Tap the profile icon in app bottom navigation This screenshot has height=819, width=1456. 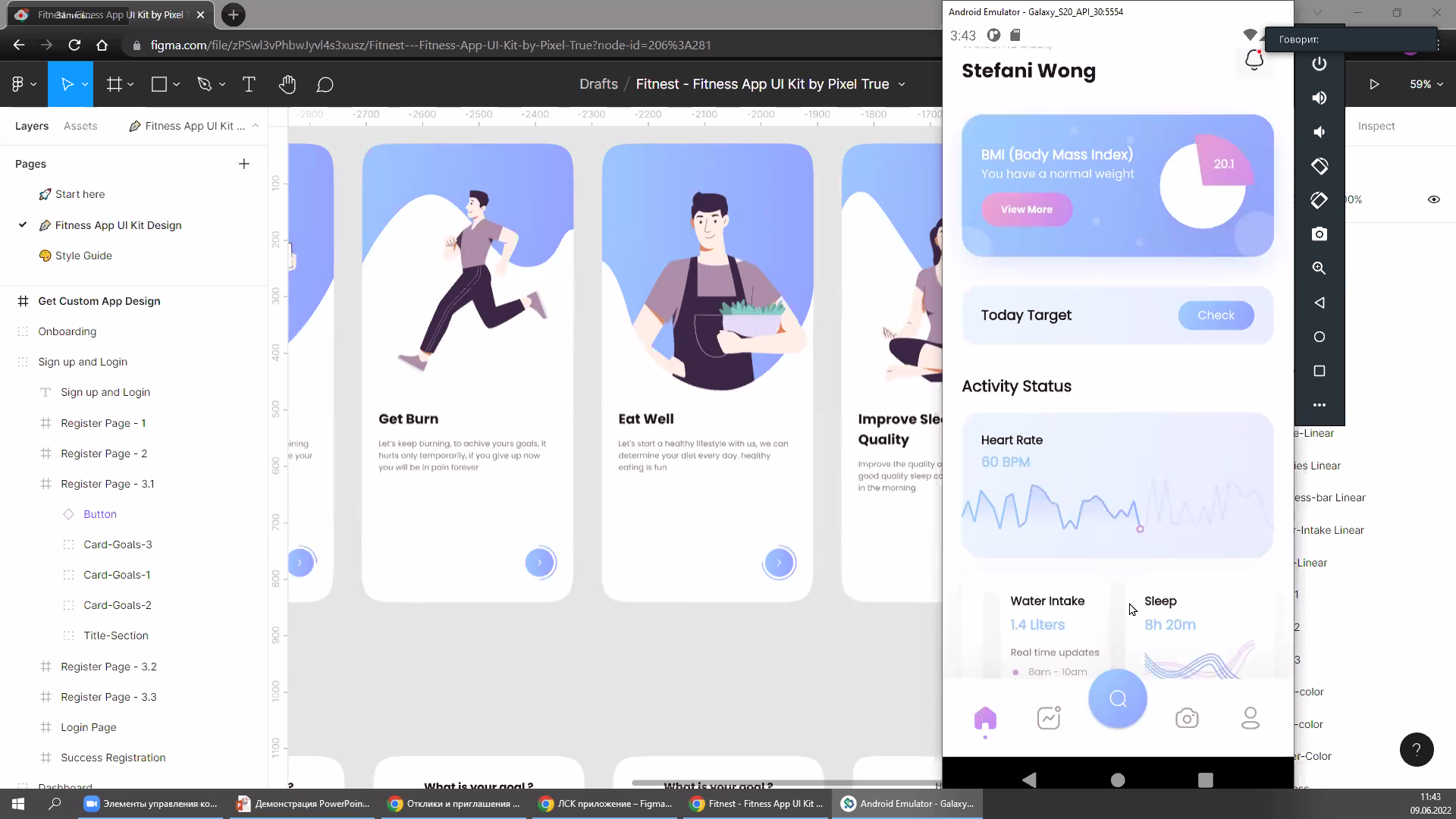point(1250,718)
